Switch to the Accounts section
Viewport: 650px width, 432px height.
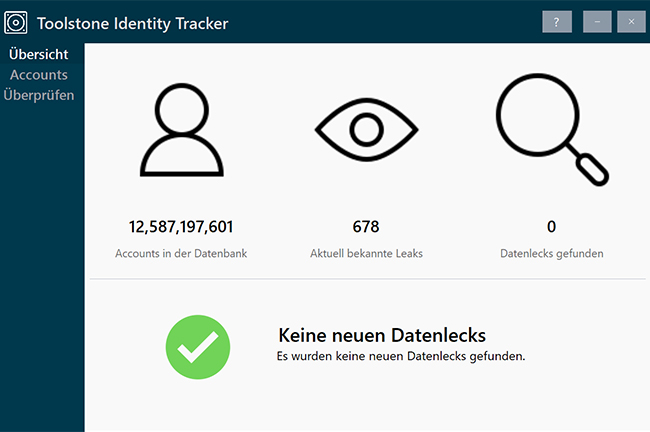tap(39, 75)
